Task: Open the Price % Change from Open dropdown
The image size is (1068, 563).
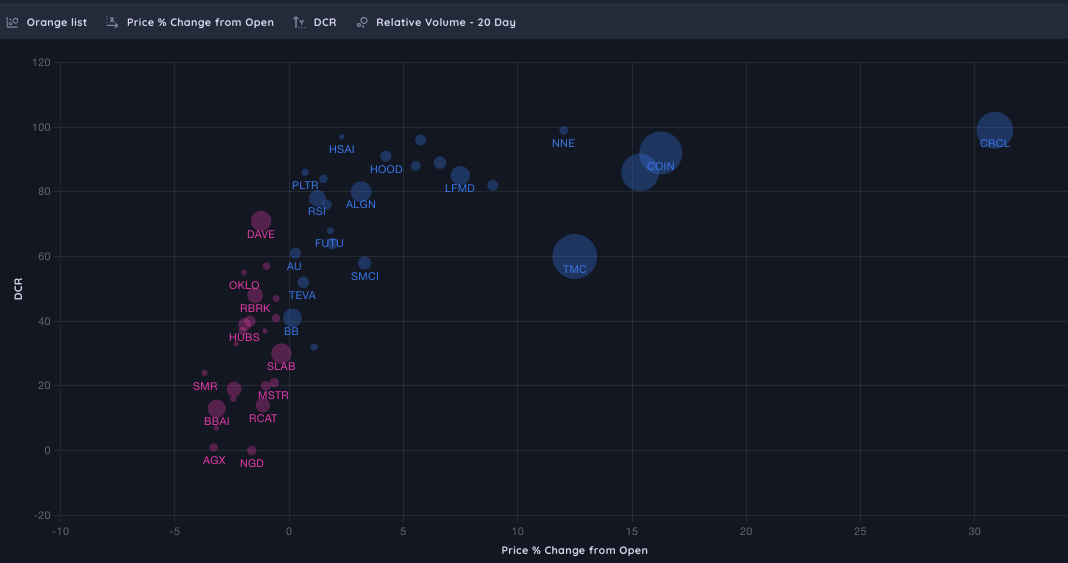Action: point(200,22)
